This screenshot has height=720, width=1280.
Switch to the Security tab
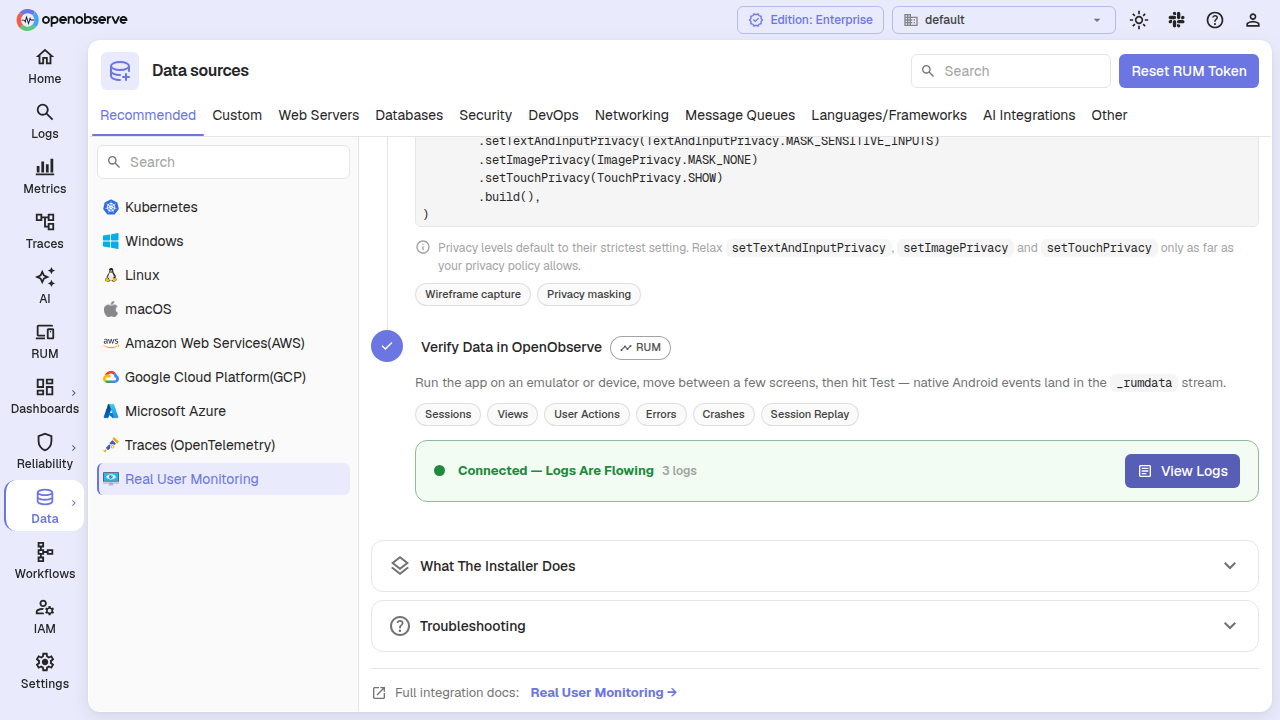[x=486, y=115]
